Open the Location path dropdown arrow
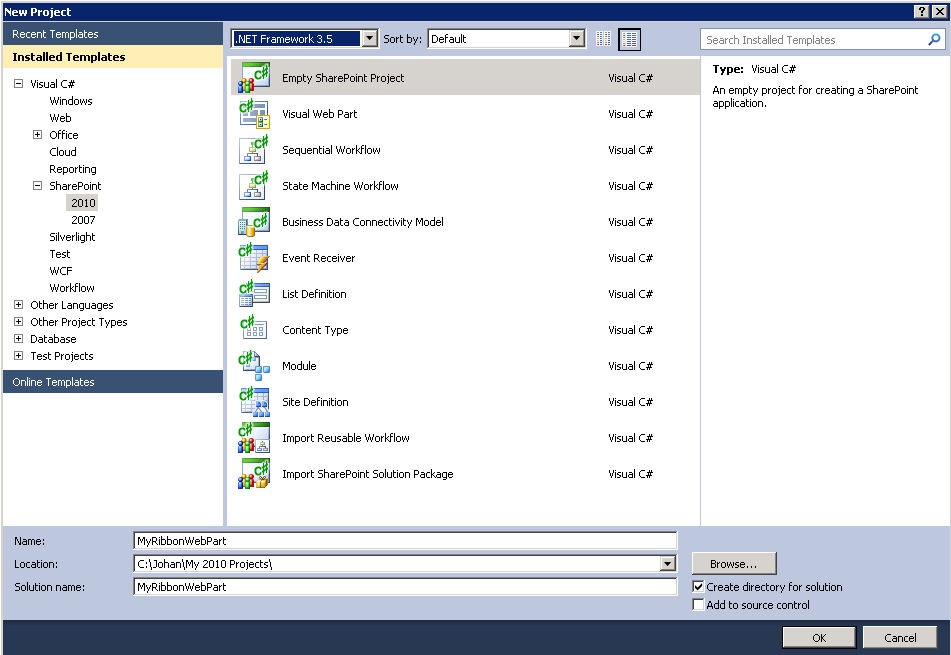 tap(668, 563)
